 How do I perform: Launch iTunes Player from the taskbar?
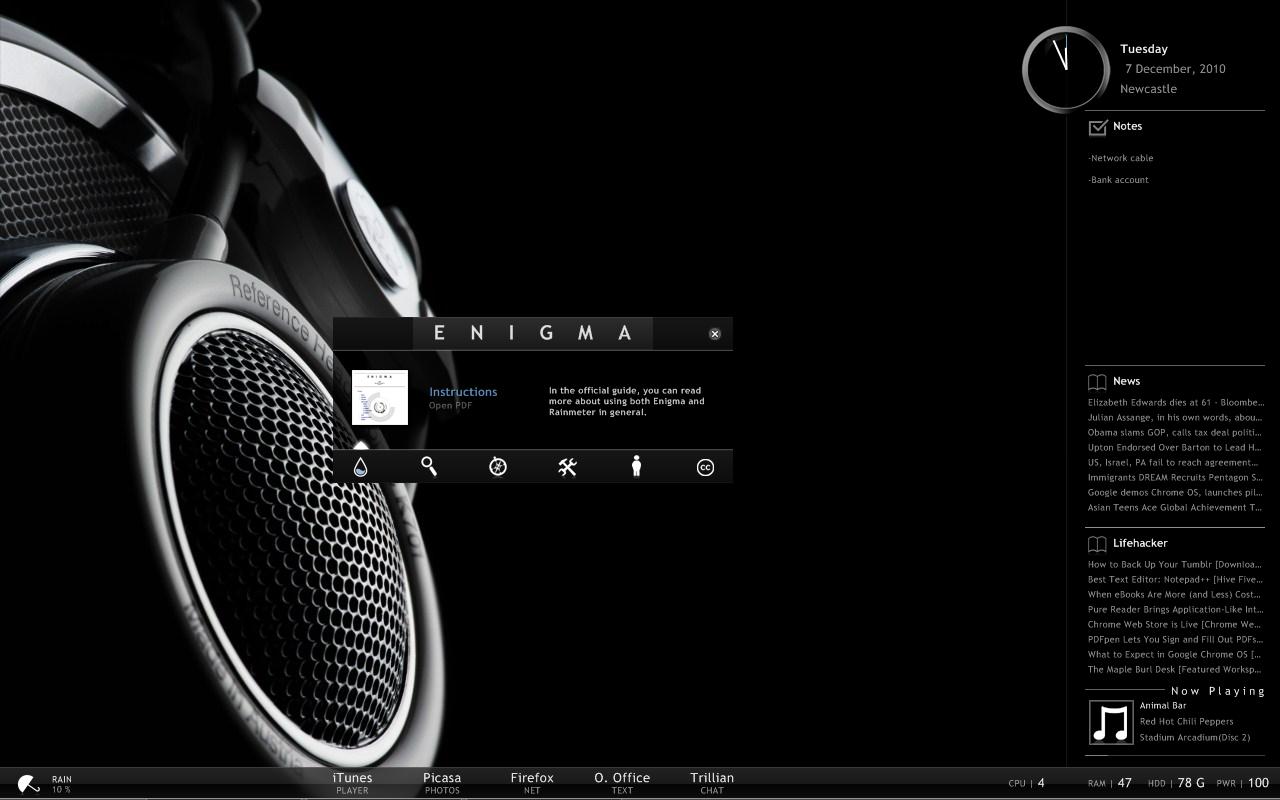coord(352,782)
